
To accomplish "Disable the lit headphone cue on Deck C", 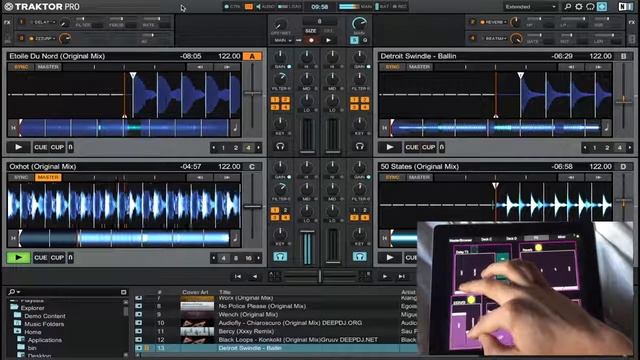I will pos(280,256).
